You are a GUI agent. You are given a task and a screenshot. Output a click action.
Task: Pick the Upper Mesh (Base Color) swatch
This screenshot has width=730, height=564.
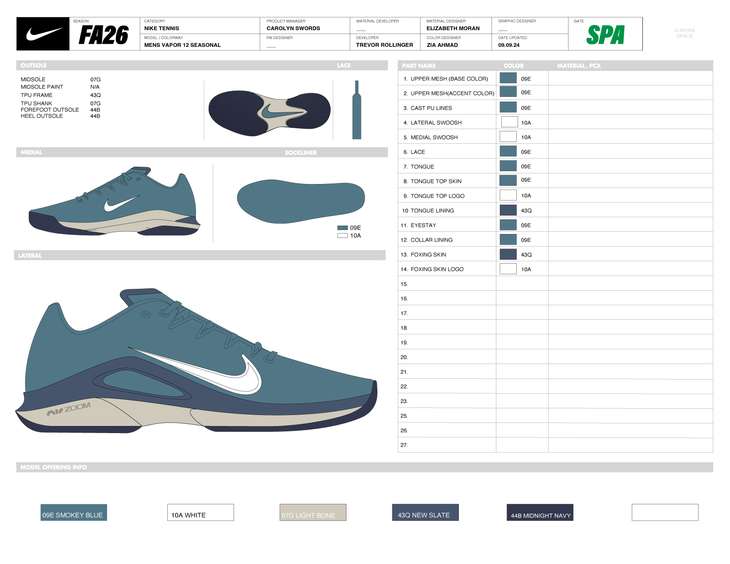(508, 78)
